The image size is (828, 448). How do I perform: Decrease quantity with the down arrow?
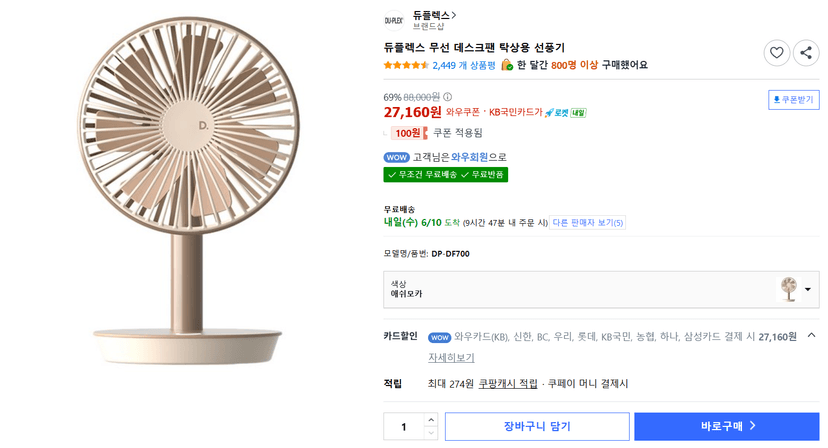click(x=431, y=433)
